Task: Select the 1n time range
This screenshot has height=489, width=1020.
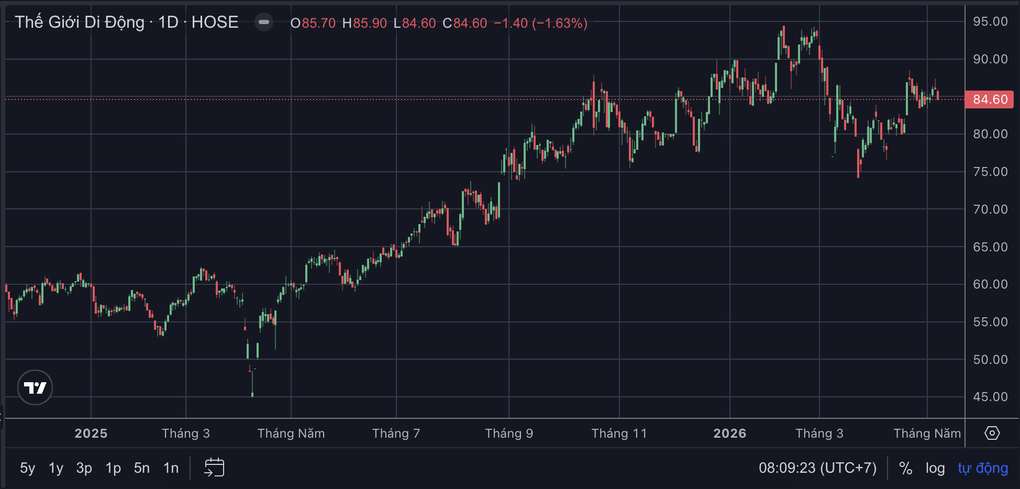Action: tap(170, 468)
